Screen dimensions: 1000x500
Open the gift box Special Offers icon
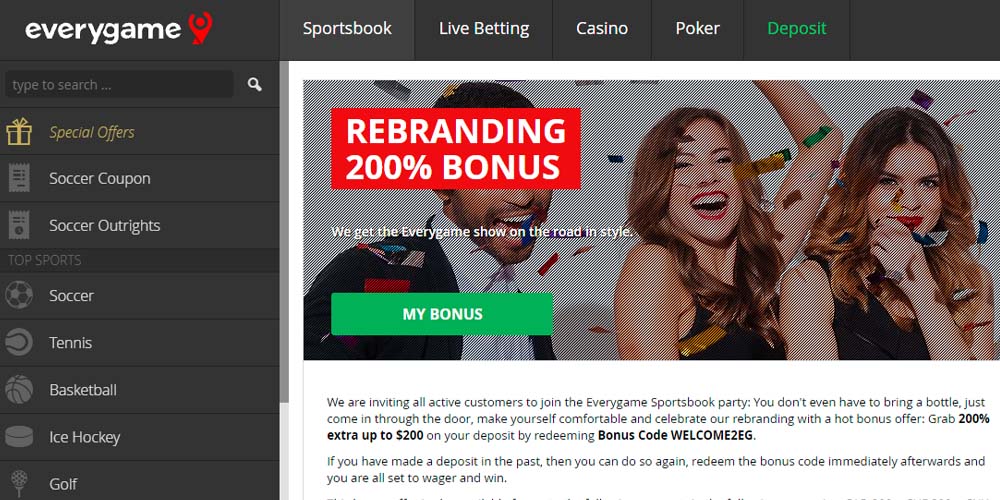click(x=19, y=132)
